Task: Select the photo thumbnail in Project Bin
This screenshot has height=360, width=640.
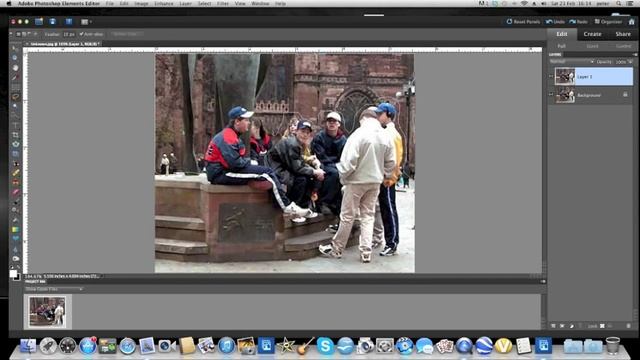Action: coord(47,311)
